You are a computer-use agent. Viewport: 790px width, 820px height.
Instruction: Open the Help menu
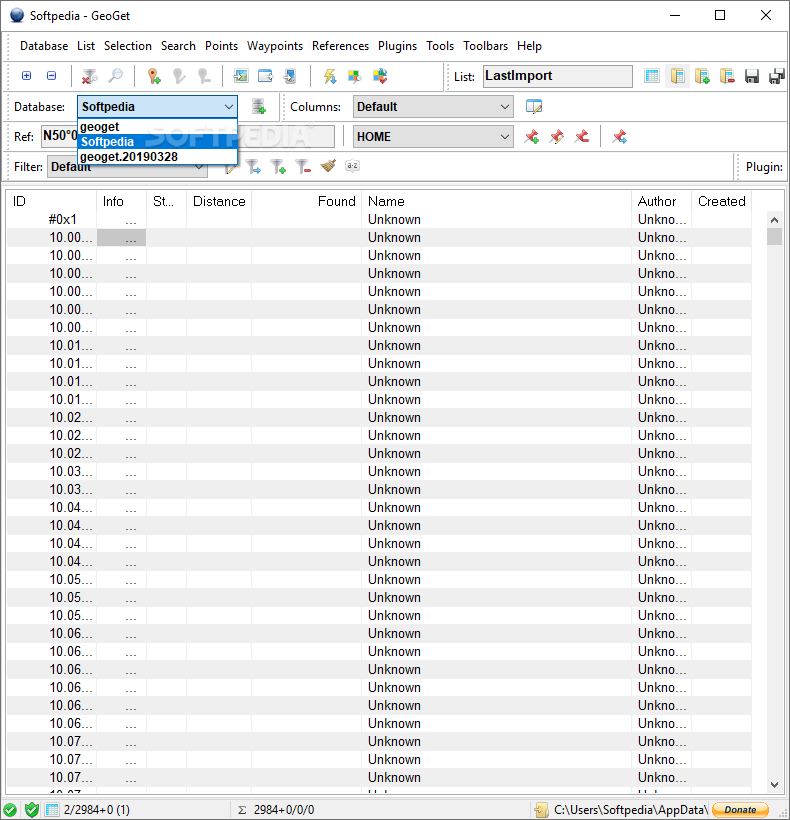(x=529, y=46)
